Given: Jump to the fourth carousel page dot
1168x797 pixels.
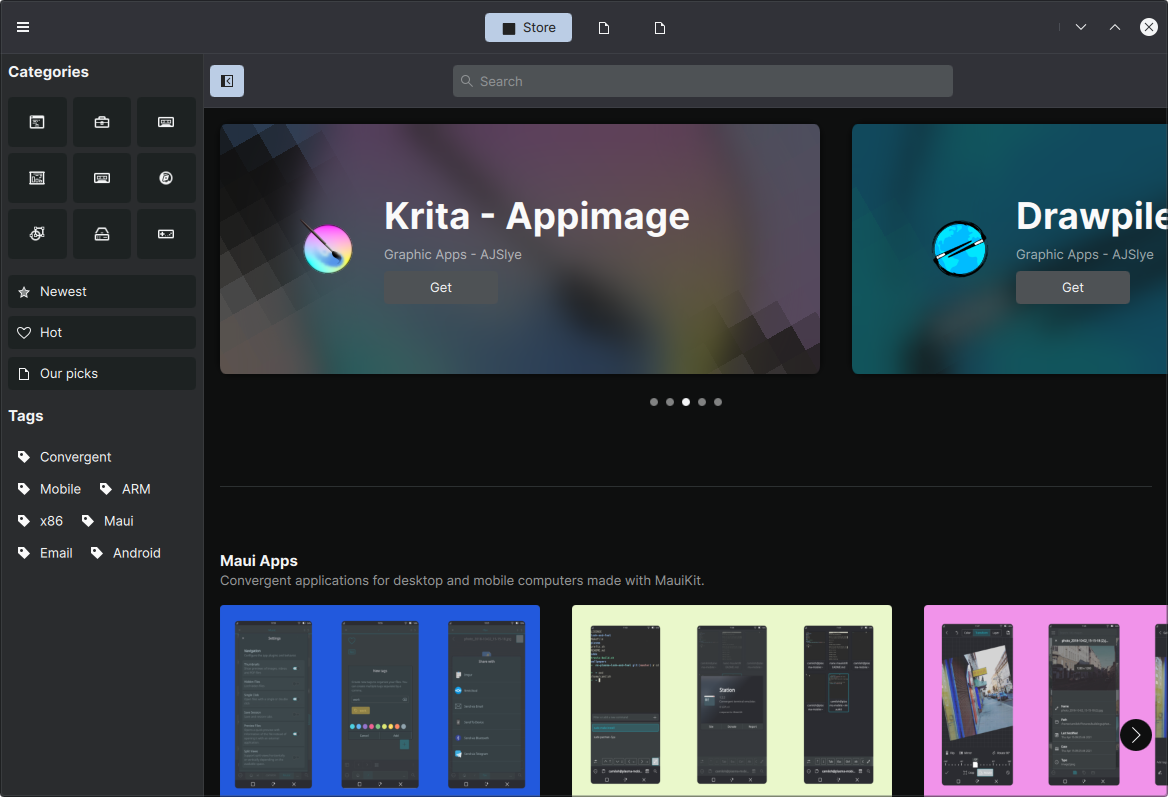Looking at the screenshot, I should tap(702, 402).
